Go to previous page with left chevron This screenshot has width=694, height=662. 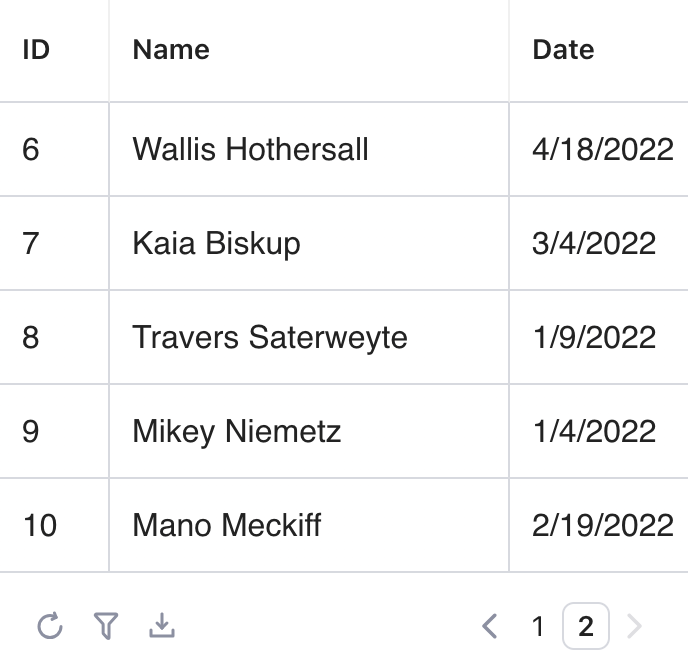(x=490, y=627)
